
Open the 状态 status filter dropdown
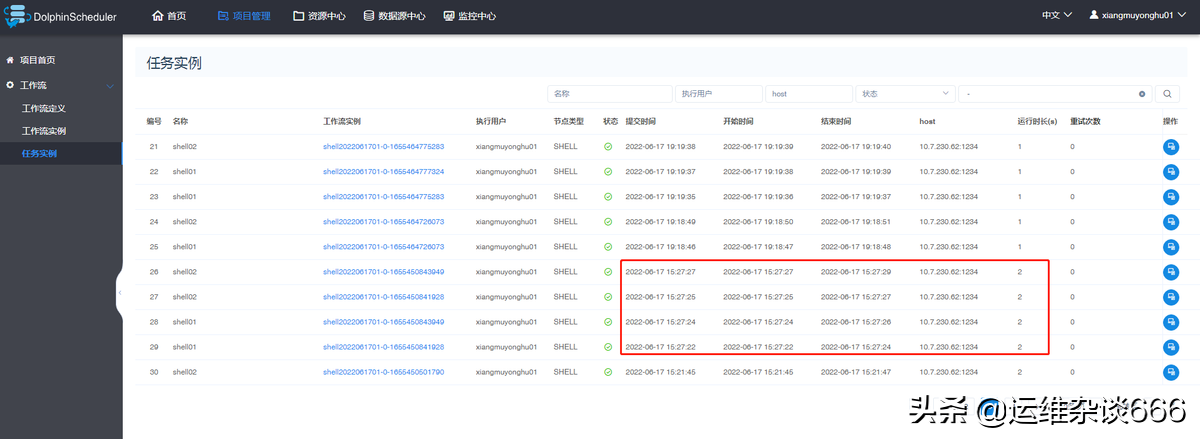[904, 93]
